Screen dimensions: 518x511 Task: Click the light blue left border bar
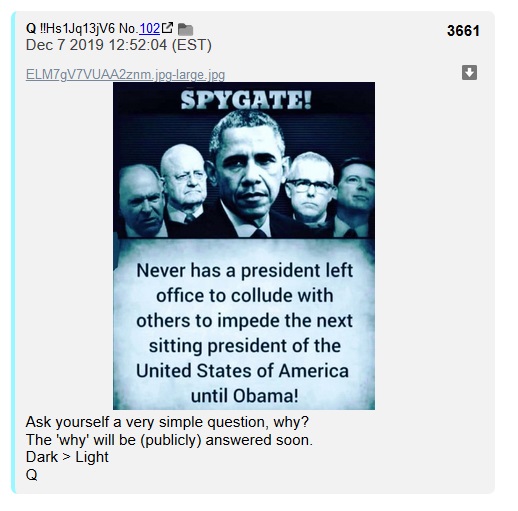[x=13, y=252]
